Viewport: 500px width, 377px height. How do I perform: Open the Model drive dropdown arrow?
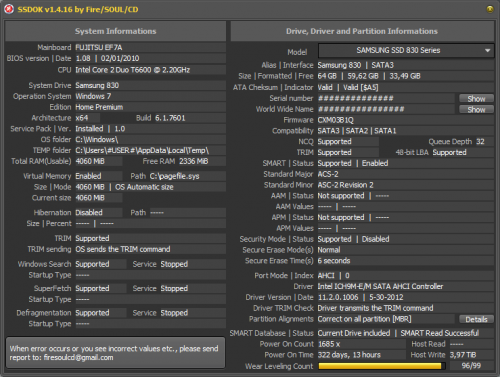(x=487, y=51)
